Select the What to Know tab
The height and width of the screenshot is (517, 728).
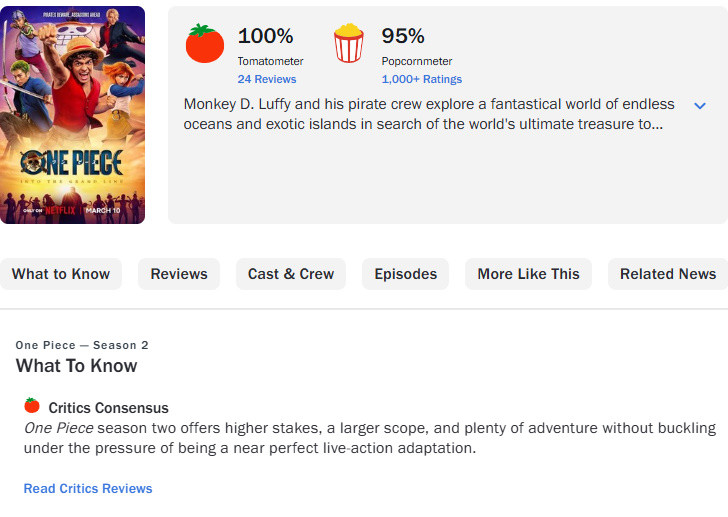click(x=61, y=274)
